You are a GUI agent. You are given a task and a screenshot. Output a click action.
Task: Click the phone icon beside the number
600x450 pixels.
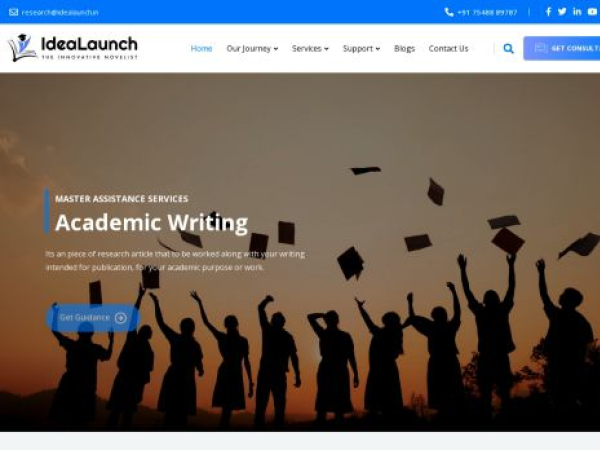click(x=449, y=12)
